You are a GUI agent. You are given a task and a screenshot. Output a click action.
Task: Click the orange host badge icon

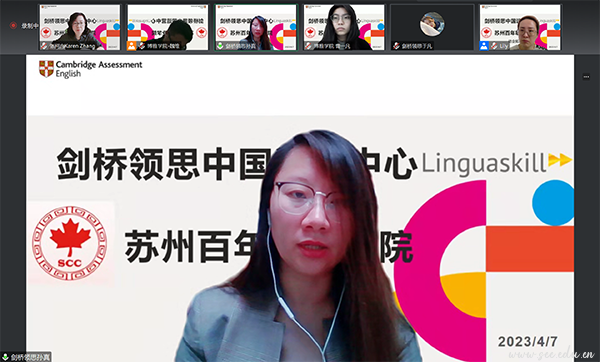(x=132, y=46)
